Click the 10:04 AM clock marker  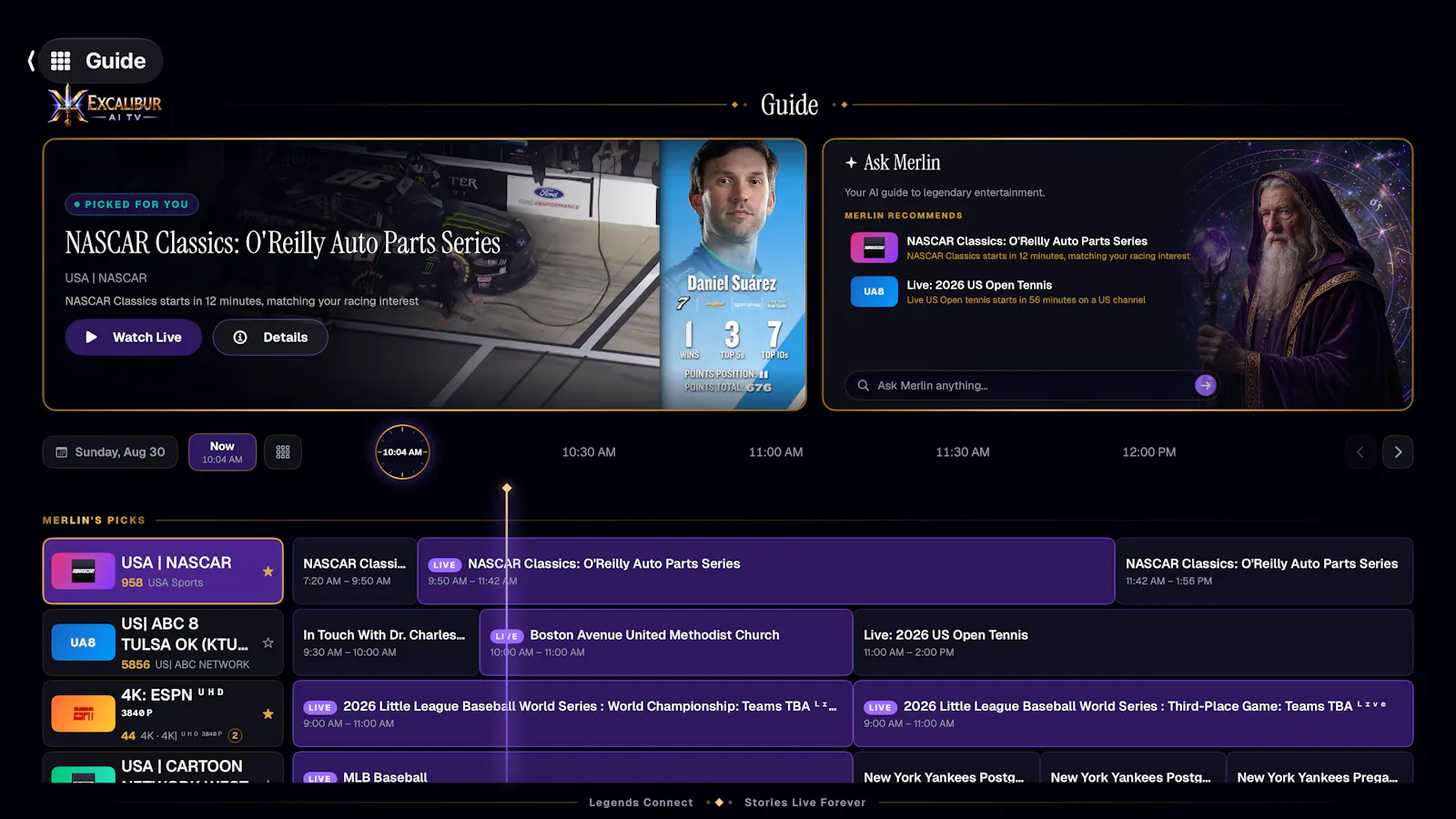point(402,452)
